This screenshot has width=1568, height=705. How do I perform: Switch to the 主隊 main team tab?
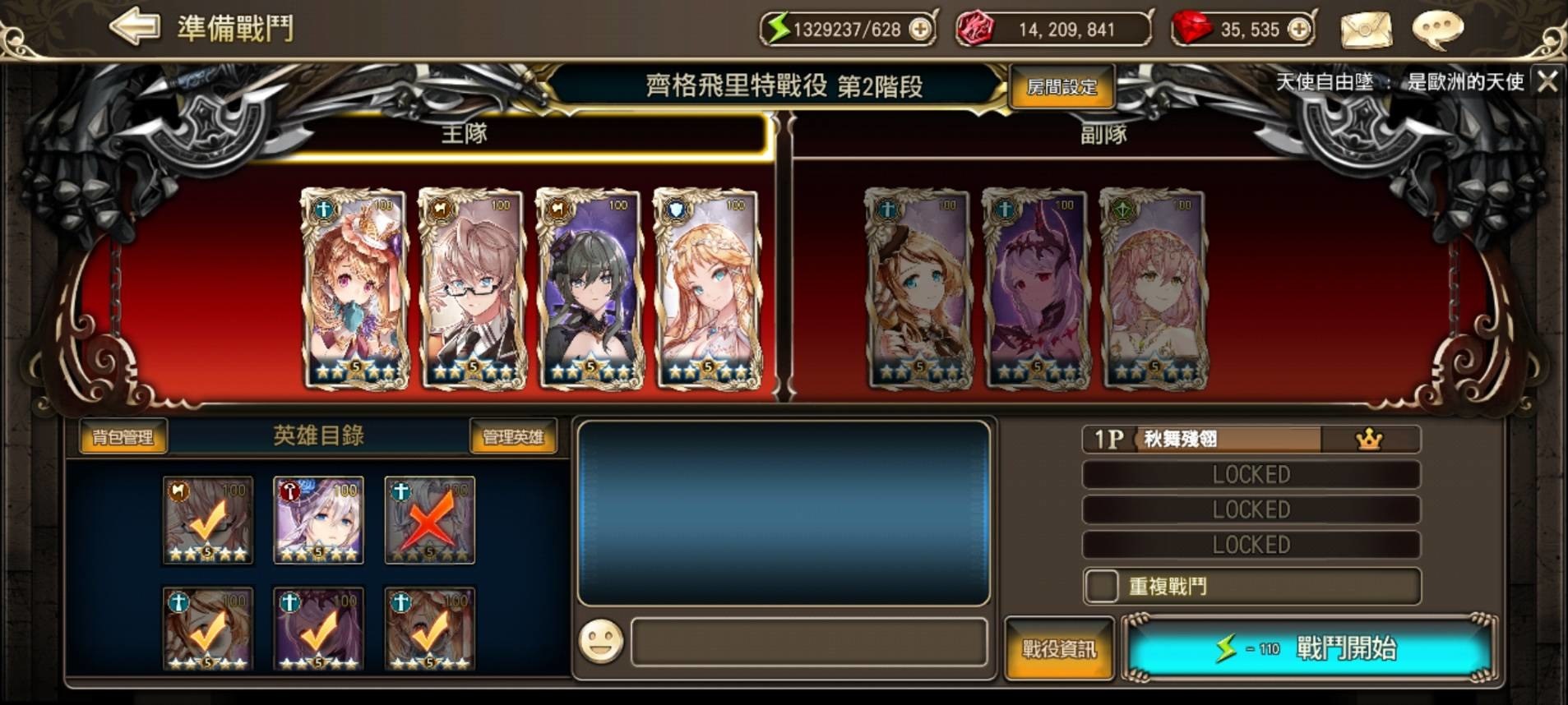[x=465, y=134]
